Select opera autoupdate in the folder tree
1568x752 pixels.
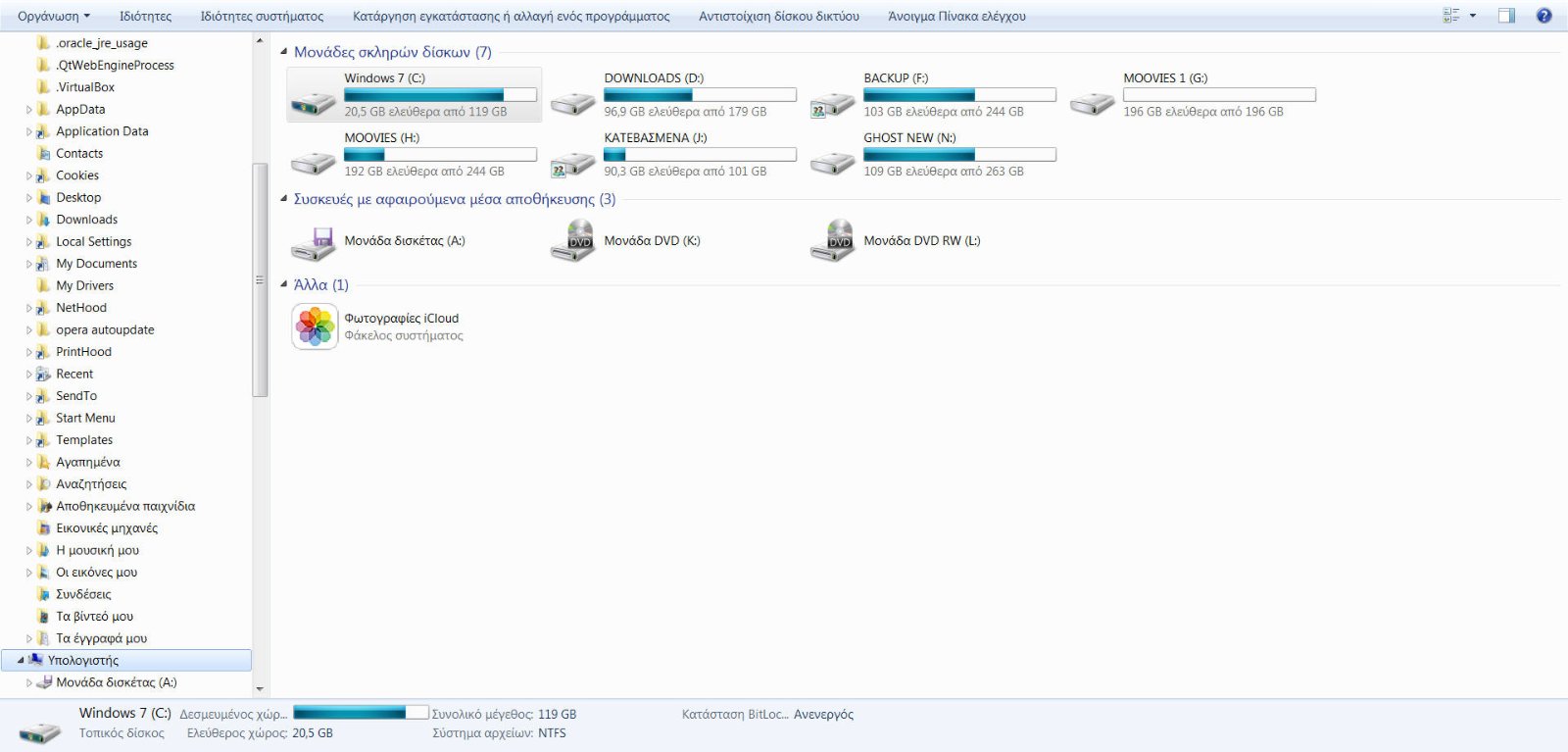[x=105, y=329]
